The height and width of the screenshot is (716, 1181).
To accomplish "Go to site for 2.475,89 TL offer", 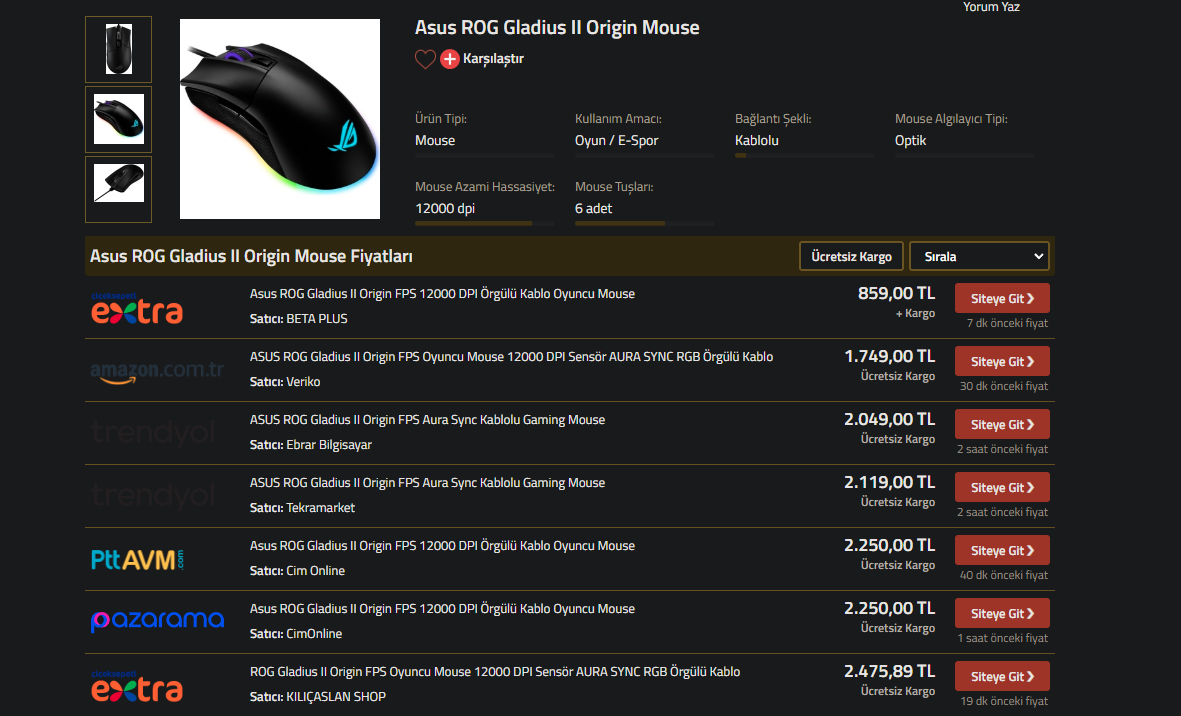I will [1002, 676].
